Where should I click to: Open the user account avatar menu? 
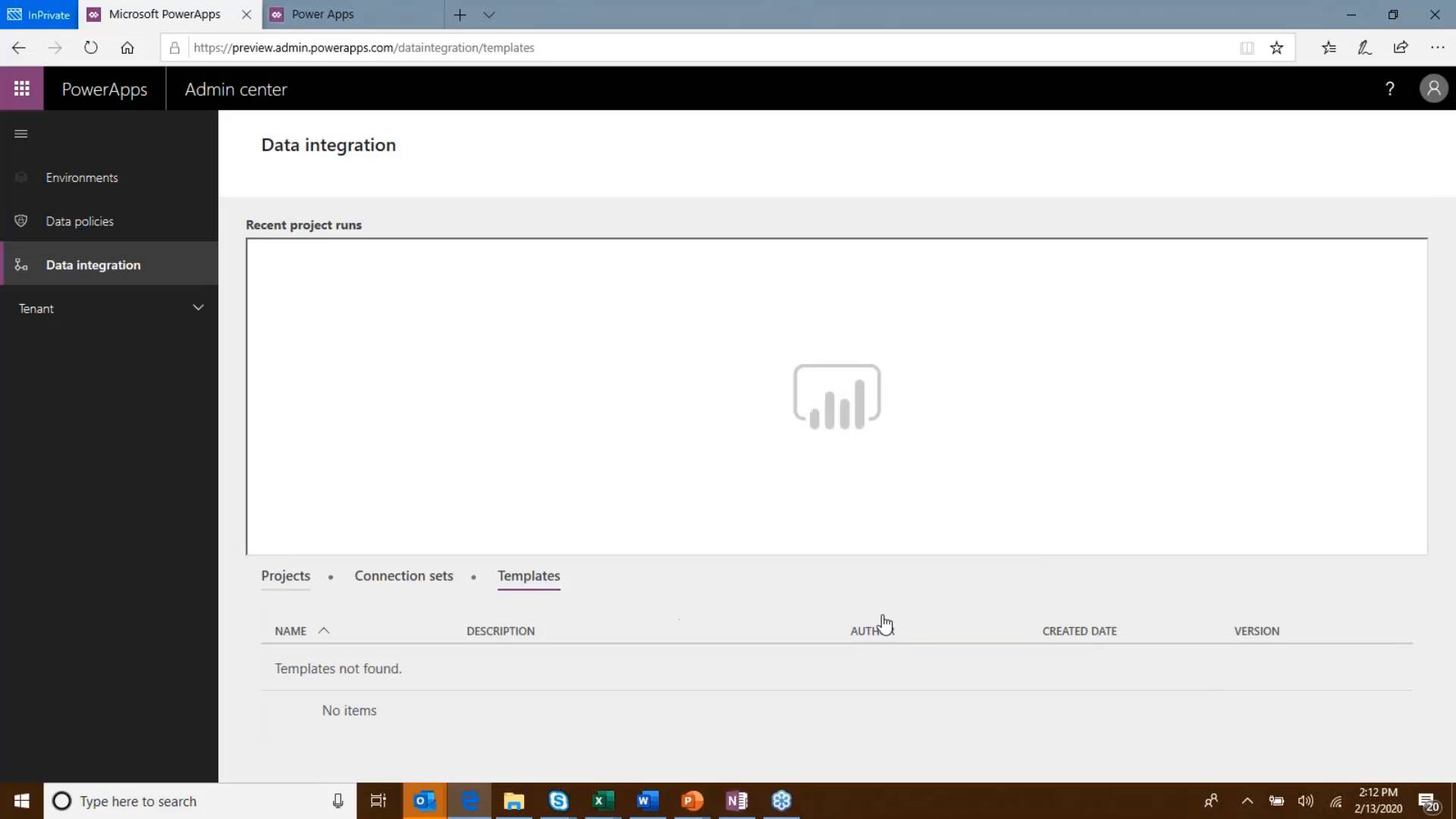(x=1432, y=88)
